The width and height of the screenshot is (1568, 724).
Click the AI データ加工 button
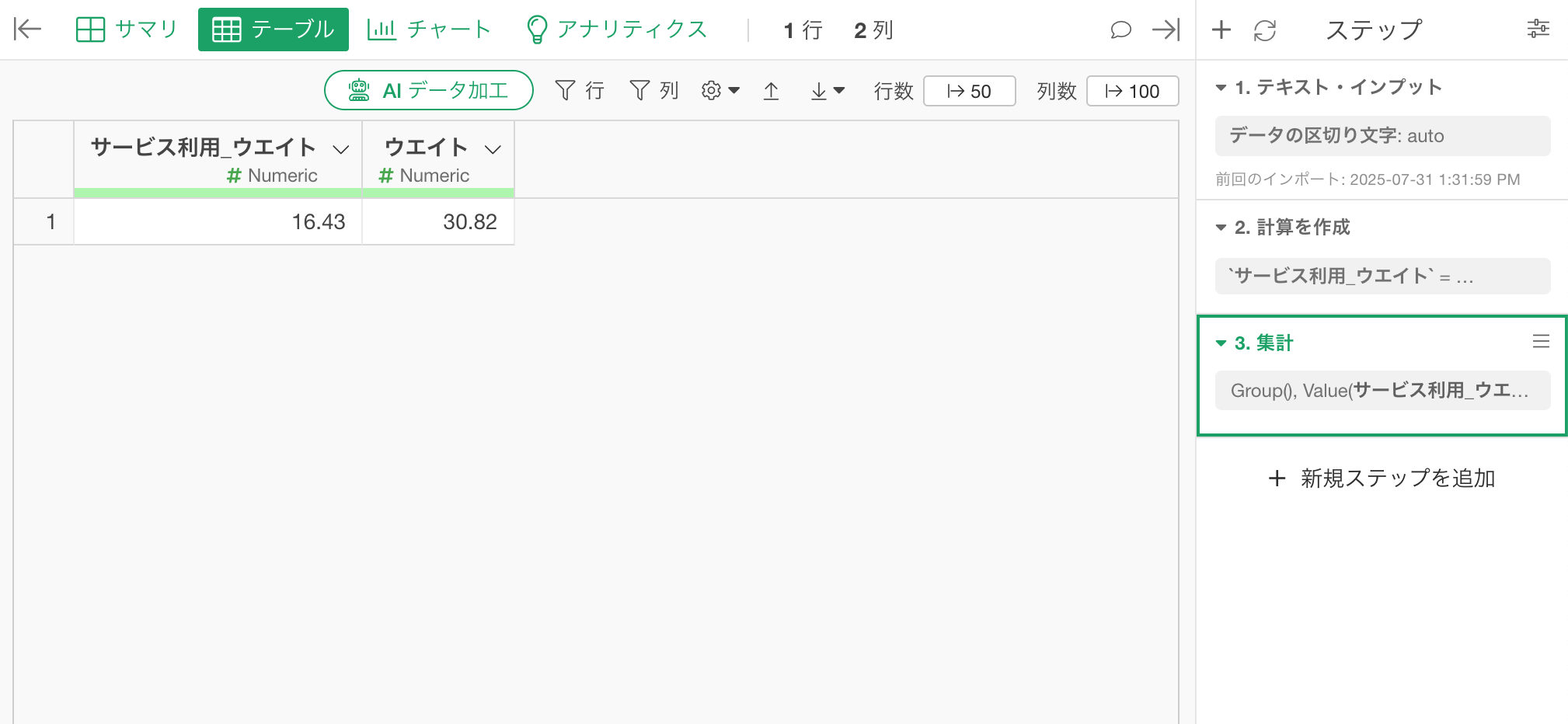tap(429, 90)
